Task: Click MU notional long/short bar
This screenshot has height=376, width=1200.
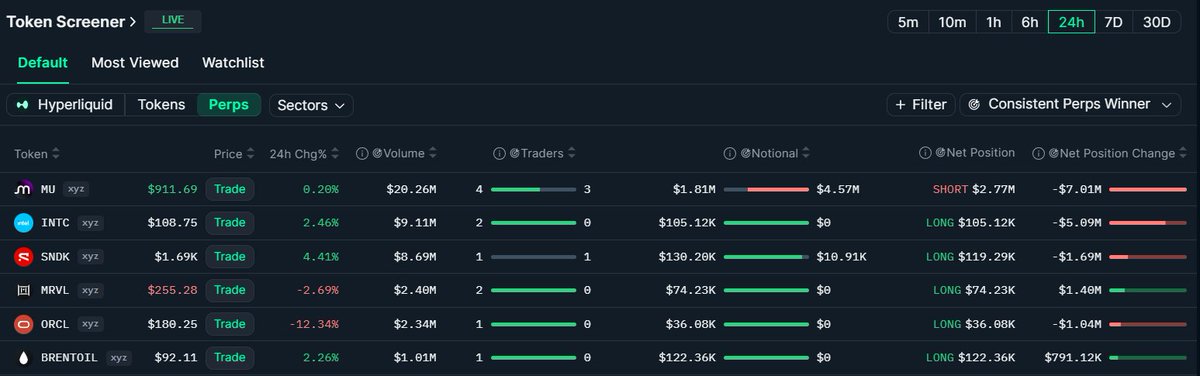Action: [x=765, y=189]
